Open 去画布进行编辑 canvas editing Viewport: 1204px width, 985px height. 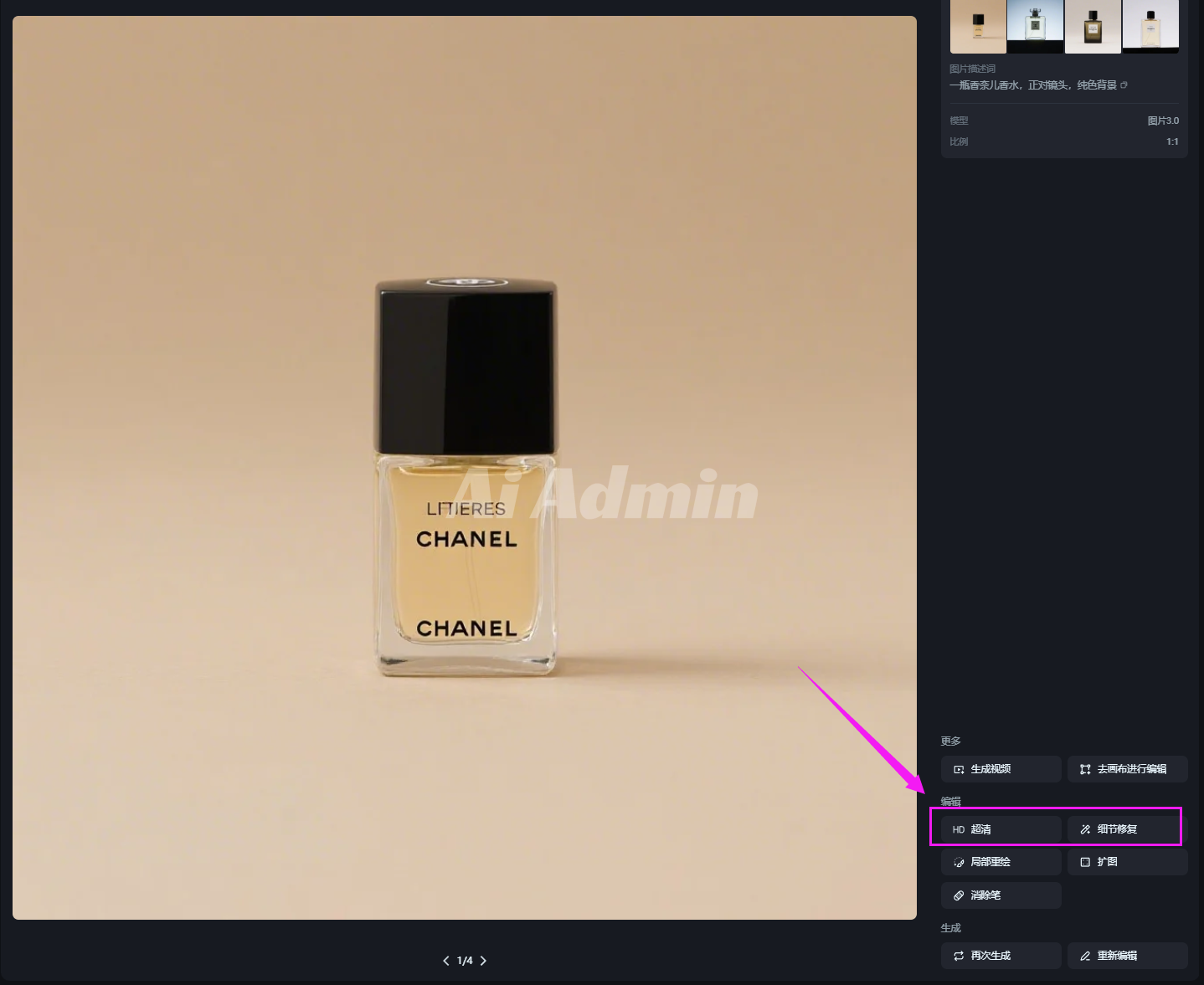tap(1127, 769)
